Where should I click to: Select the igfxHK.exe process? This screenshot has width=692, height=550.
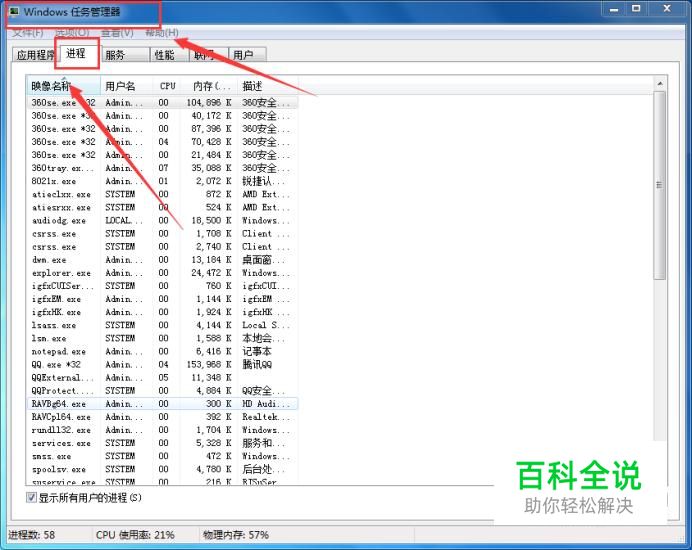[x=162, y=312]
